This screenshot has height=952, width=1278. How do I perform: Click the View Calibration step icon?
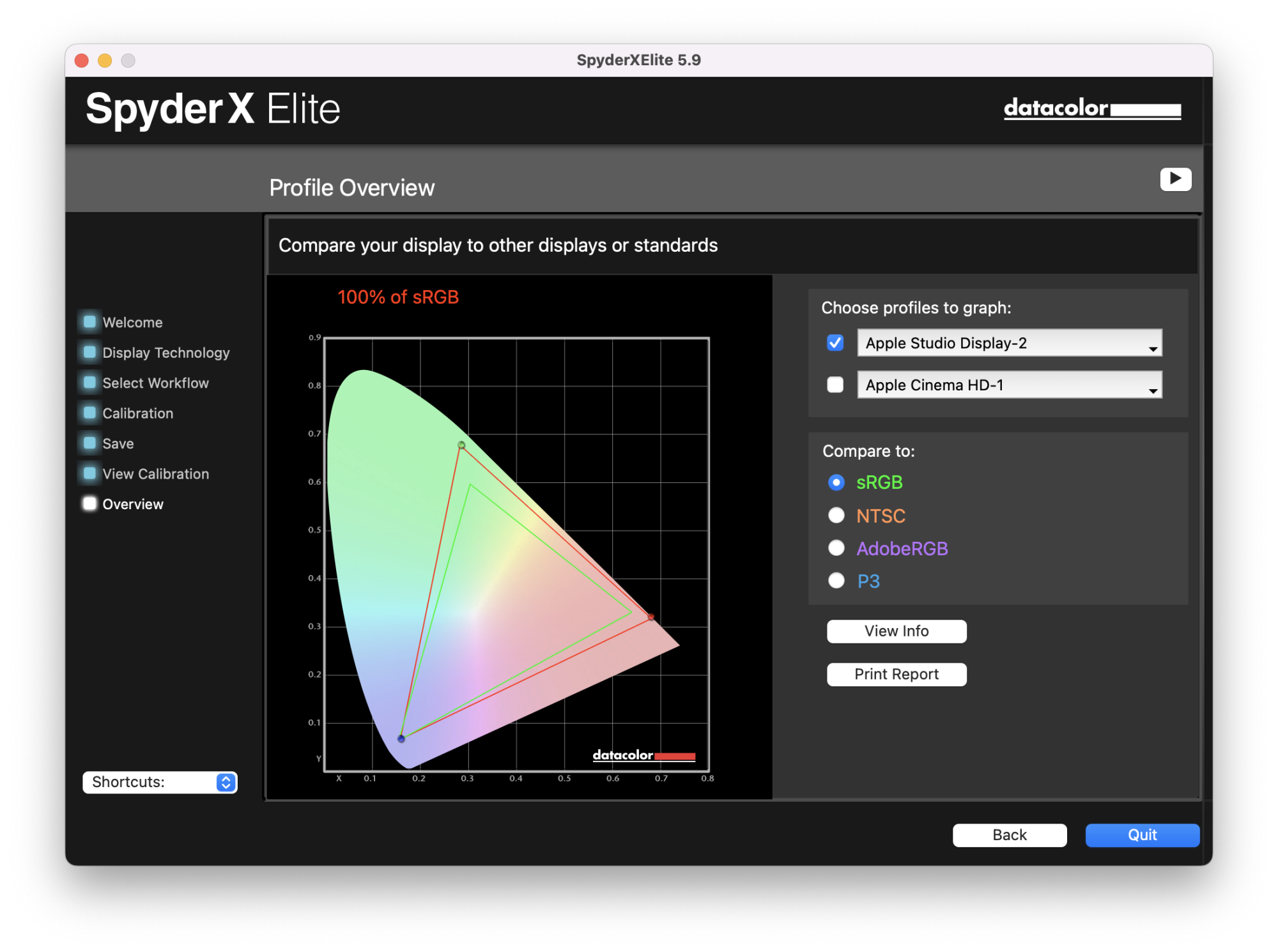pos(90,473)
